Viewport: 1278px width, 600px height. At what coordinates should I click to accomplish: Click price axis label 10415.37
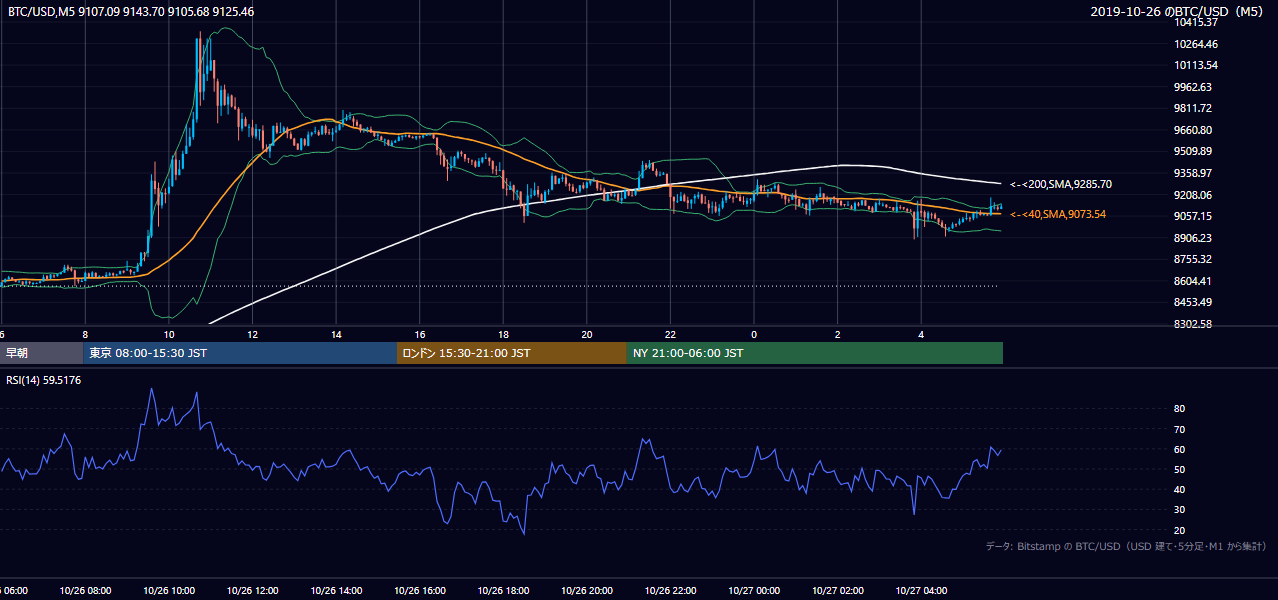[x=1196, y=22]
